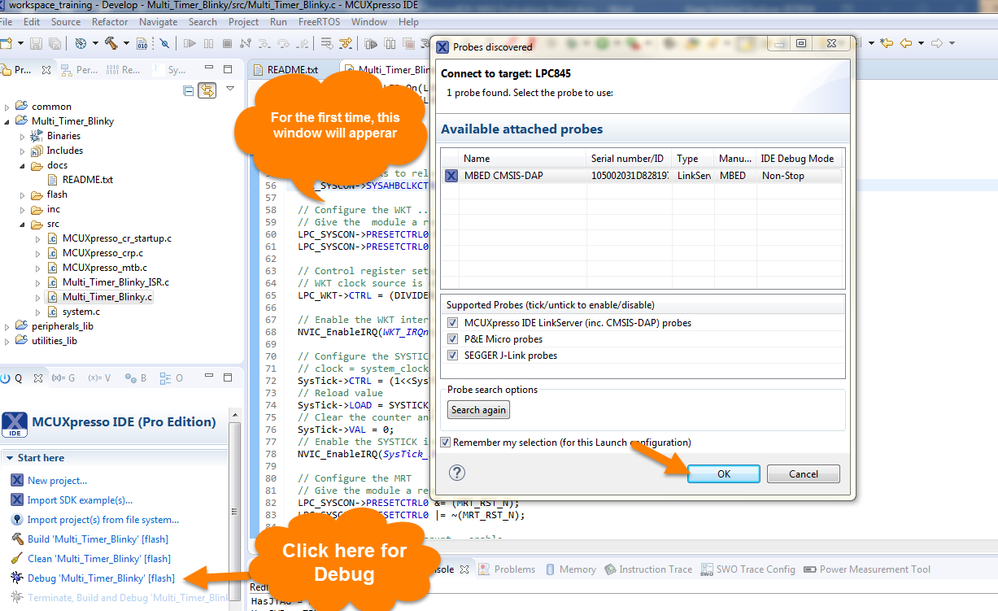998x611 pixels.
Task: Collapse the Multi_Timer_Blinky project node
Action: click(7, 122)
